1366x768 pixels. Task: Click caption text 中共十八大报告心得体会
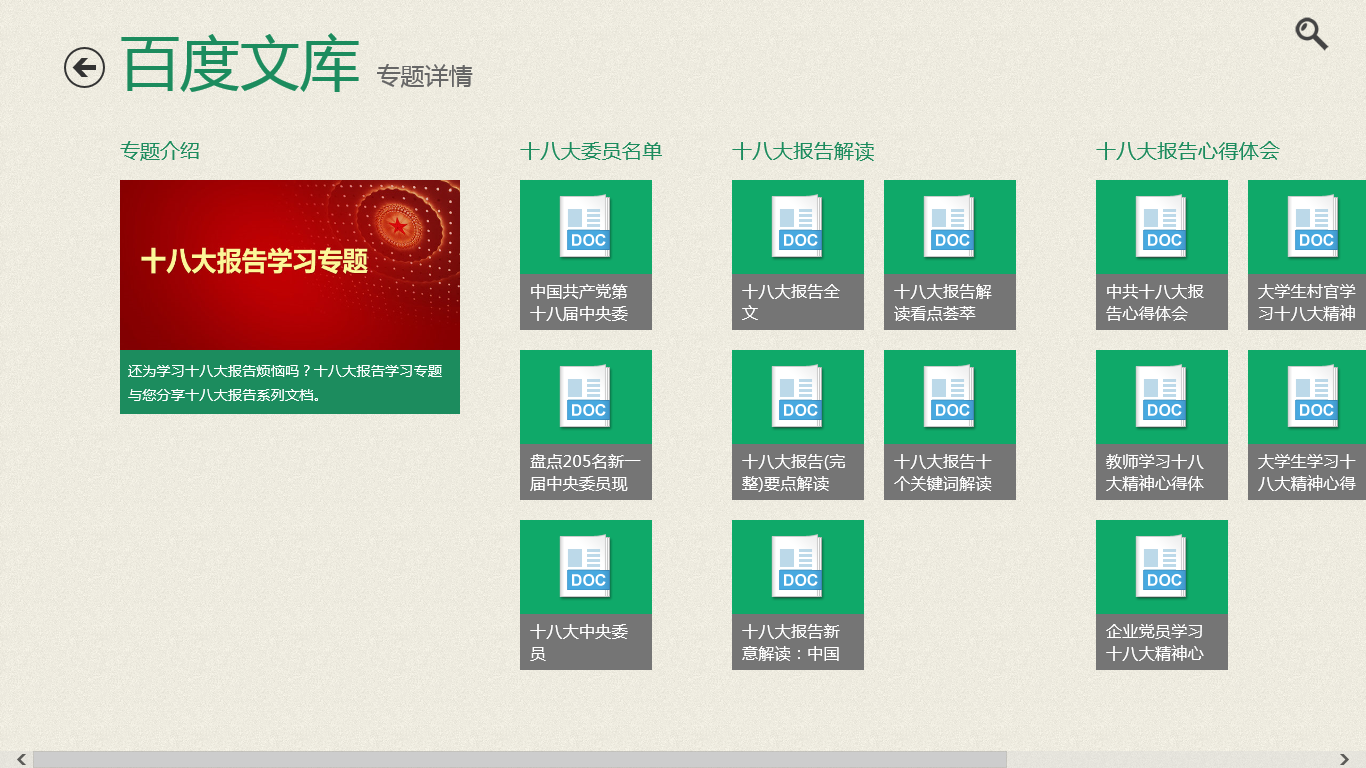[x=1155, y=302]
